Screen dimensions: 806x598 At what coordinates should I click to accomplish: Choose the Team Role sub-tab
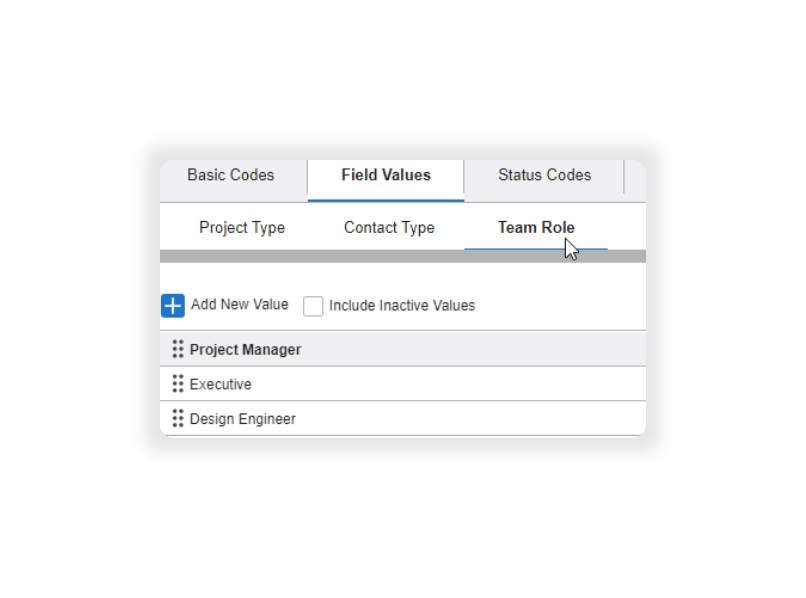pyautogui.click(x=536, y=227)
